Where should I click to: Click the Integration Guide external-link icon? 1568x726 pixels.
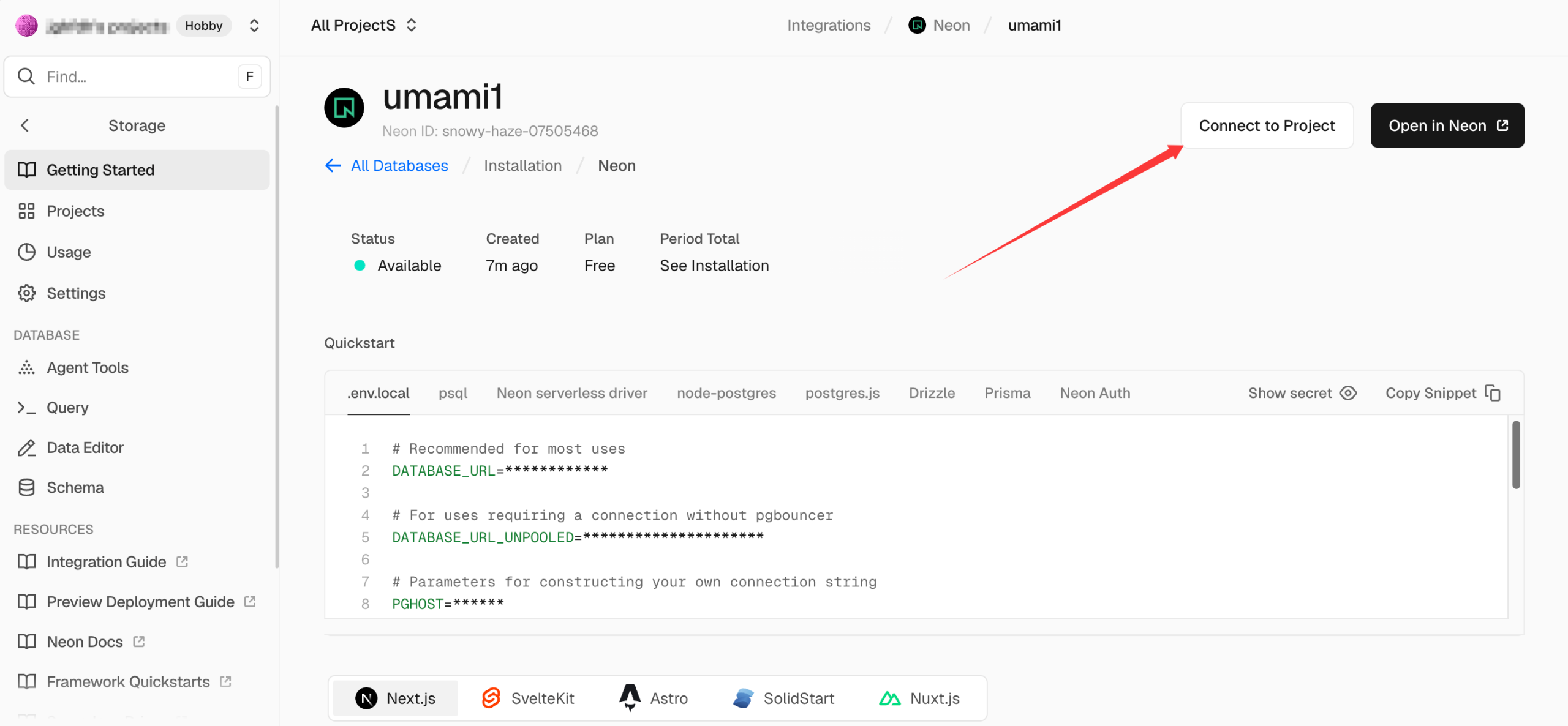[182, 561]
